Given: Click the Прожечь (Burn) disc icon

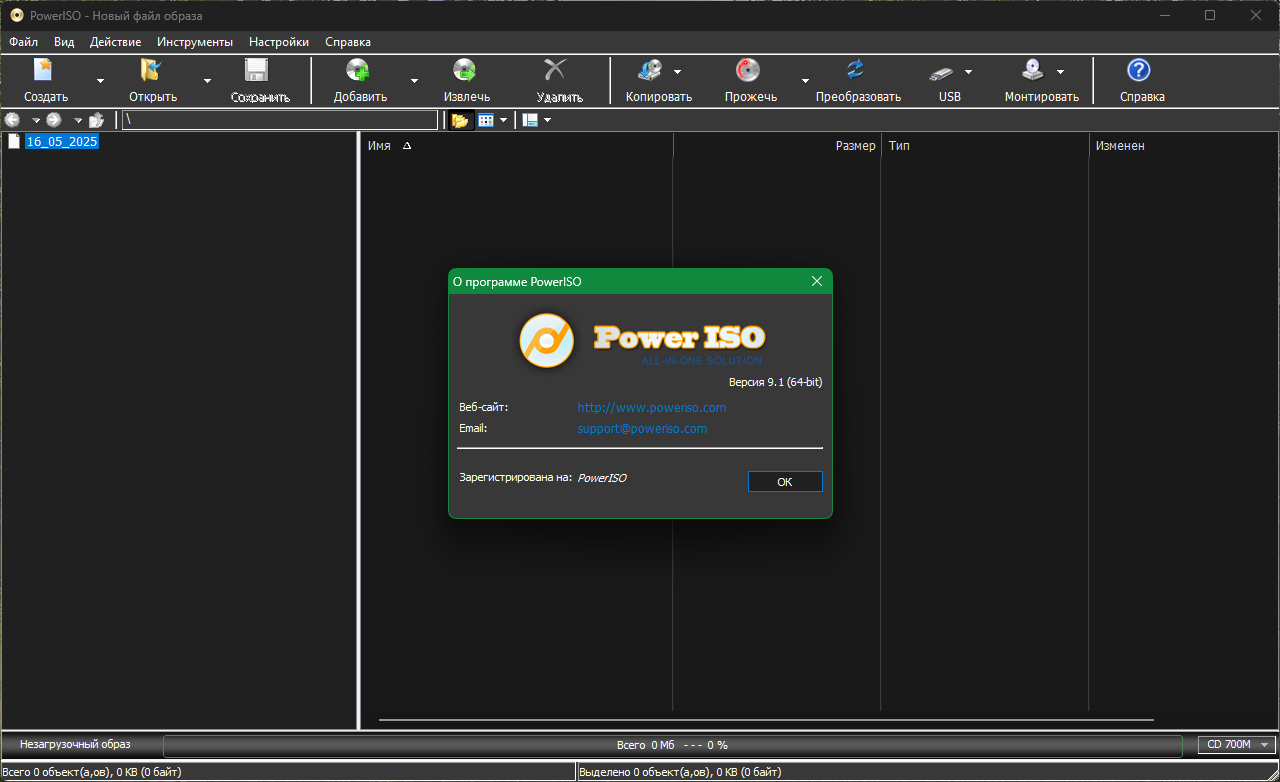Looking at the screenshot, I should tap(748, 70).
